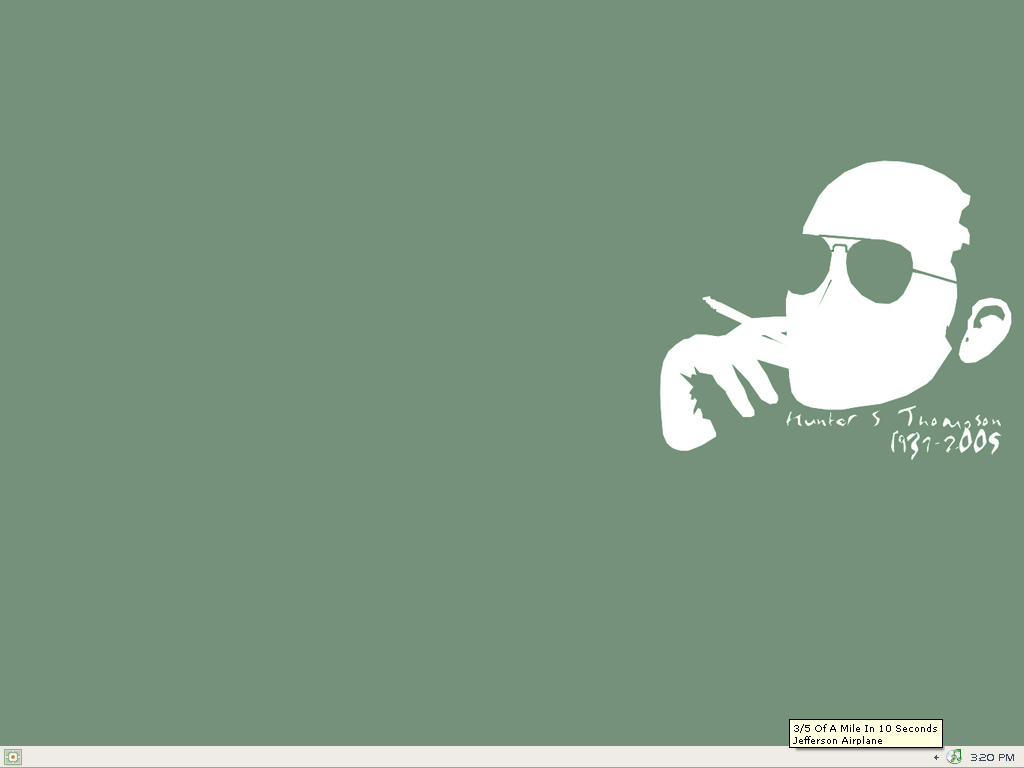Click the "3/5 Of A Mile In 10 Seconds" tooltip text
Screen dimensions: 1024x768
(x=865, y=728)
